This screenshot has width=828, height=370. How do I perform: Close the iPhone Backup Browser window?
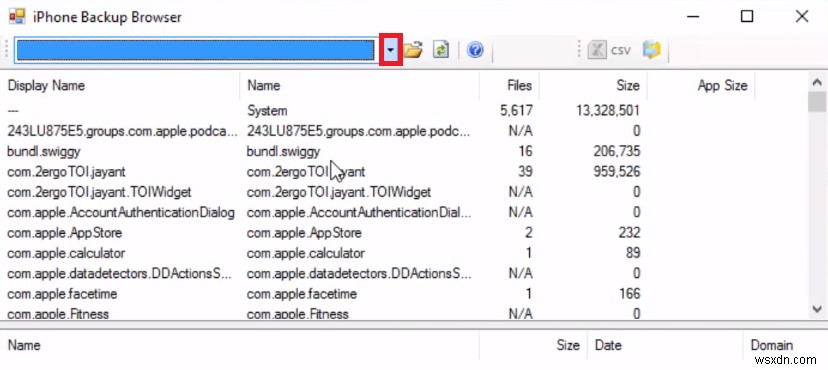click(802, 17)
